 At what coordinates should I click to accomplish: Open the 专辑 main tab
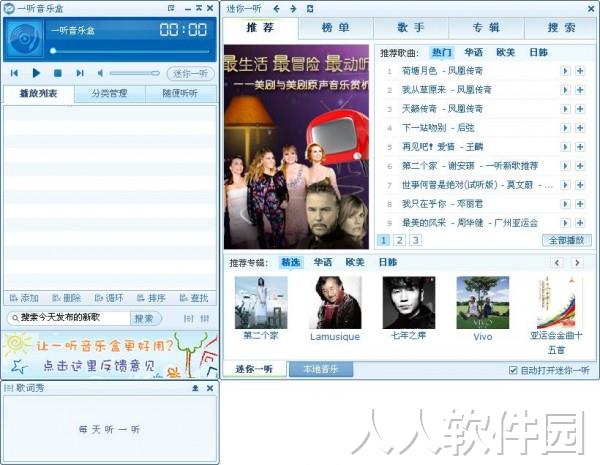[x=486, y=28]
